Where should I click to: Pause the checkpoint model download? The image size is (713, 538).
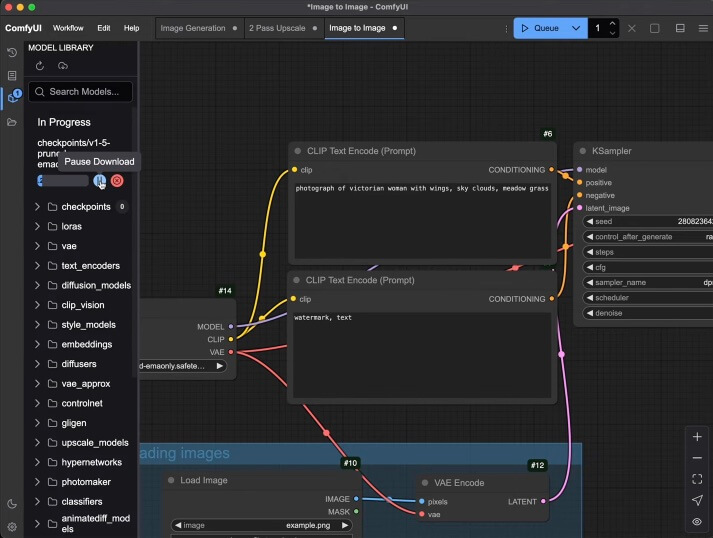click(100, 181)
